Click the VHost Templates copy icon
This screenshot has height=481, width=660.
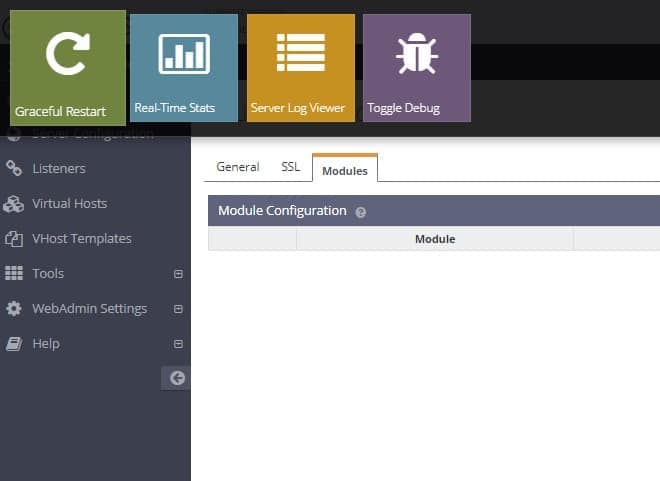click(14, 239)
